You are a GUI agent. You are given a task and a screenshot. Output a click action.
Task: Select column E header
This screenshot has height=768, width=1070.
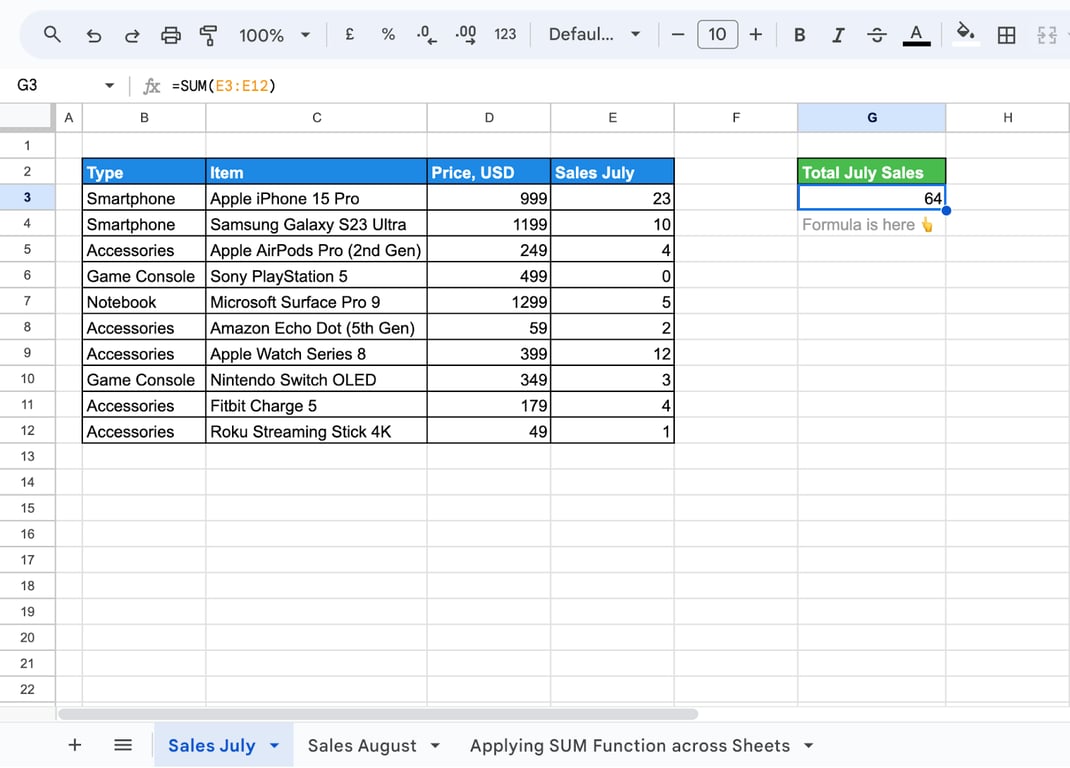point(612,117)
